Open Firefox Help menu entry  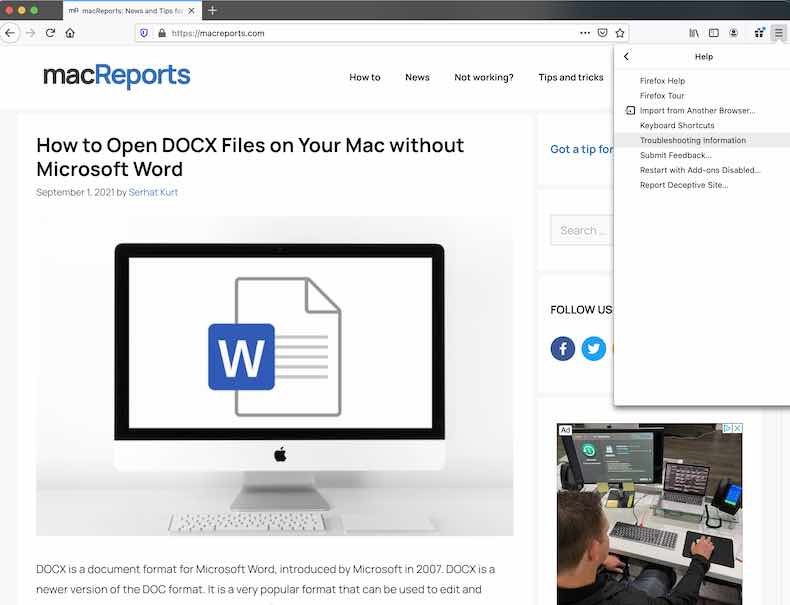click(663, 81)
